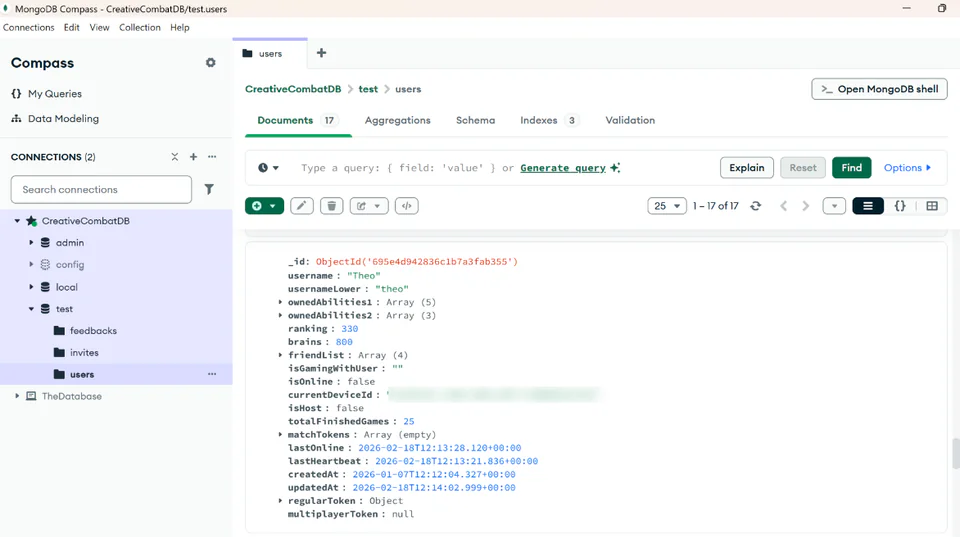Collapse all connections with X-arrows icon

pos(174,157)
